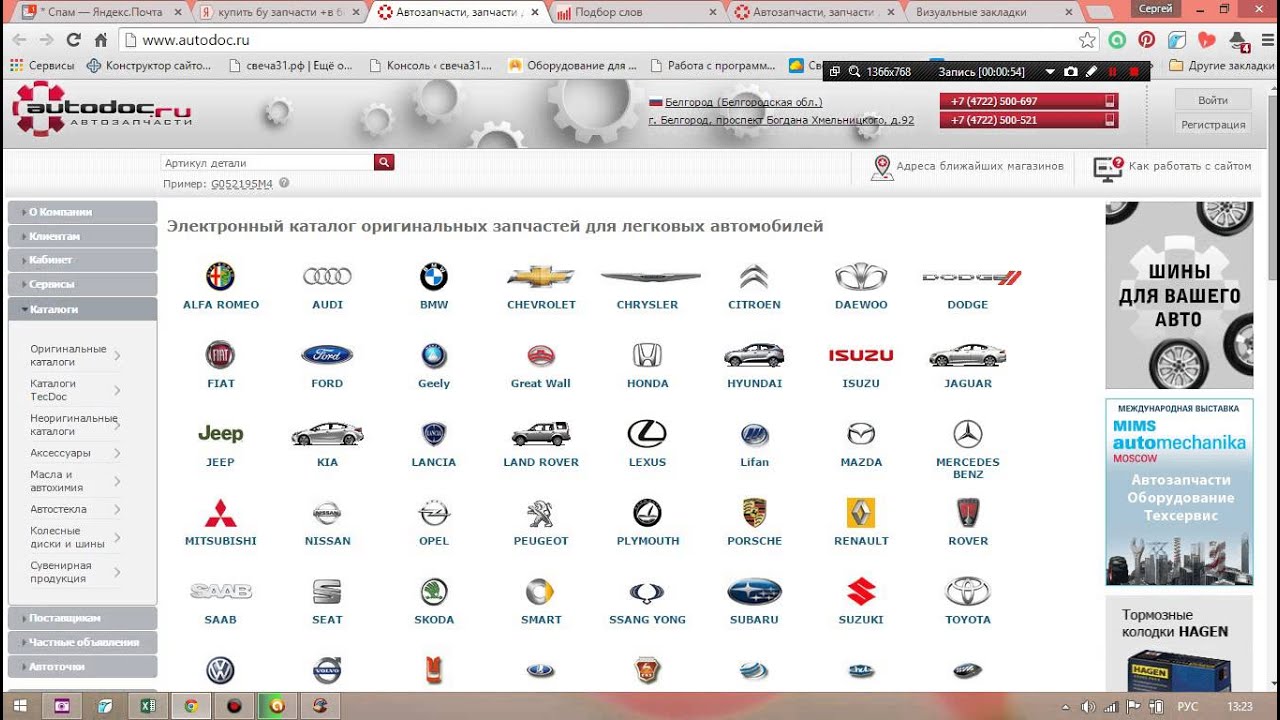Image resolution: width=1280 pixels, height=720 pixels.
Task: Select the Isuzu red logo
Action: click(x=861, y=355)
